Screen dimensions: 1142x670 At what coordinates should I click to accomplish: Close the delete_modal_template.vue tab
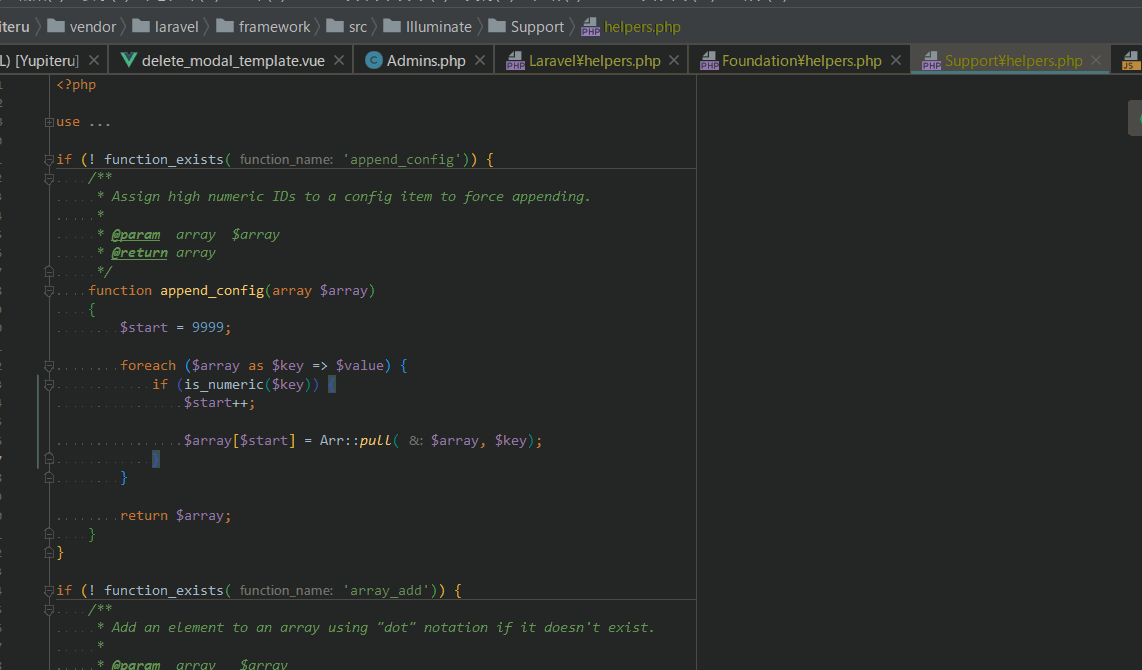click(x=339, y=61)
